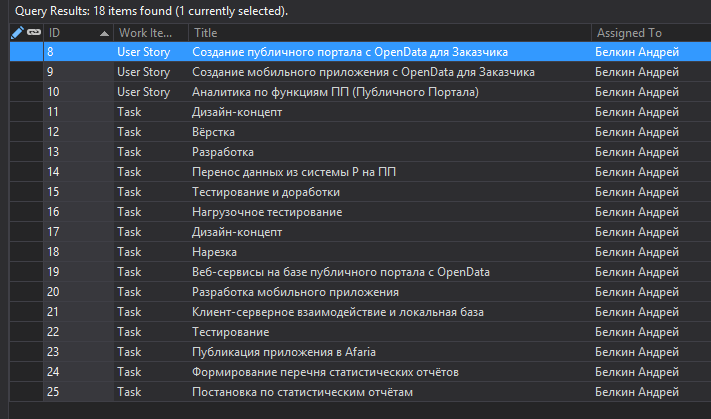711x419 pixels.
Task: Select the 'Разработка' title in row 13
Action: [223, 152]
